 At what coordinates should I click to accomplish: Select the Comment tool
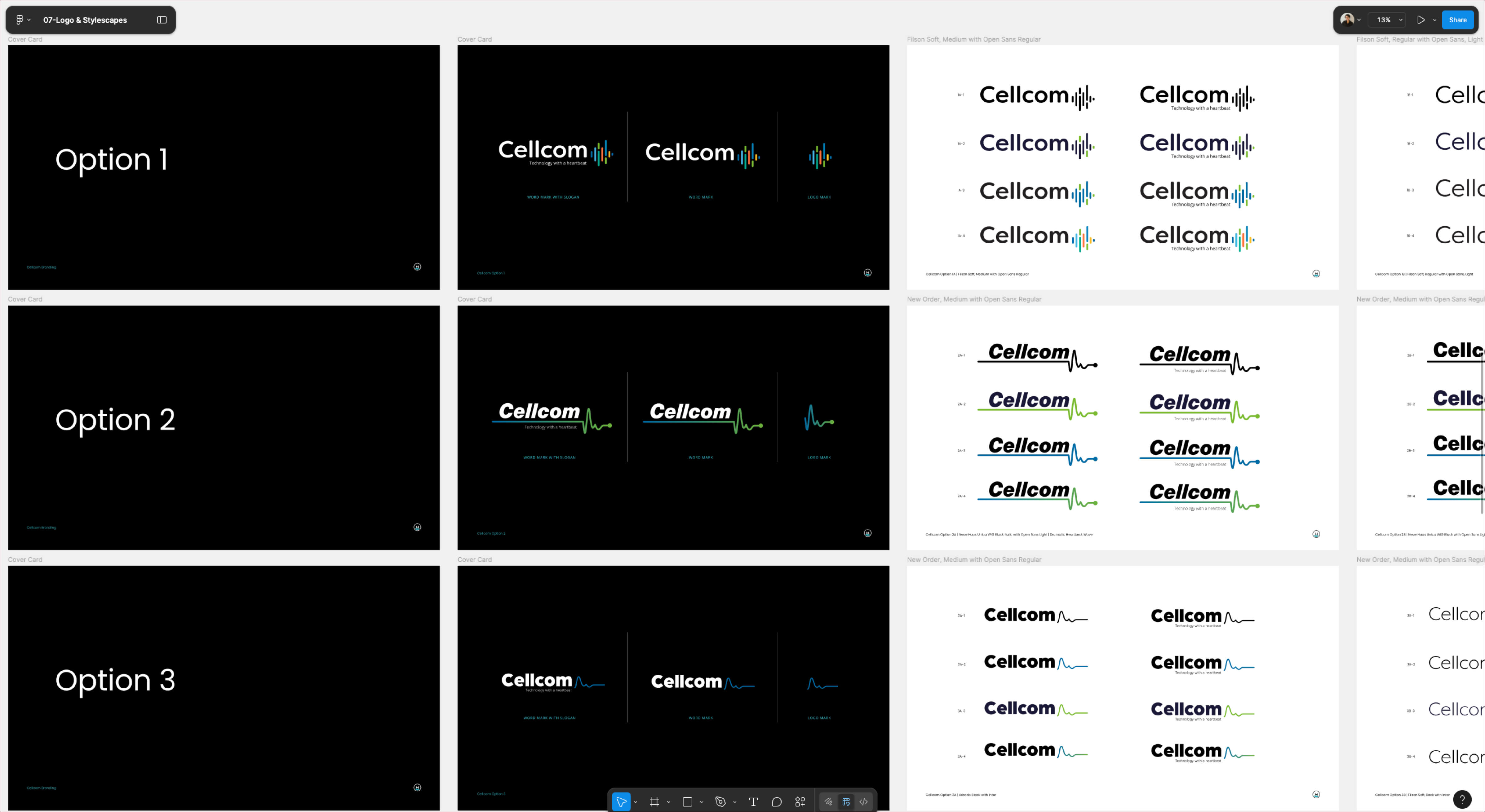point(777,801)
